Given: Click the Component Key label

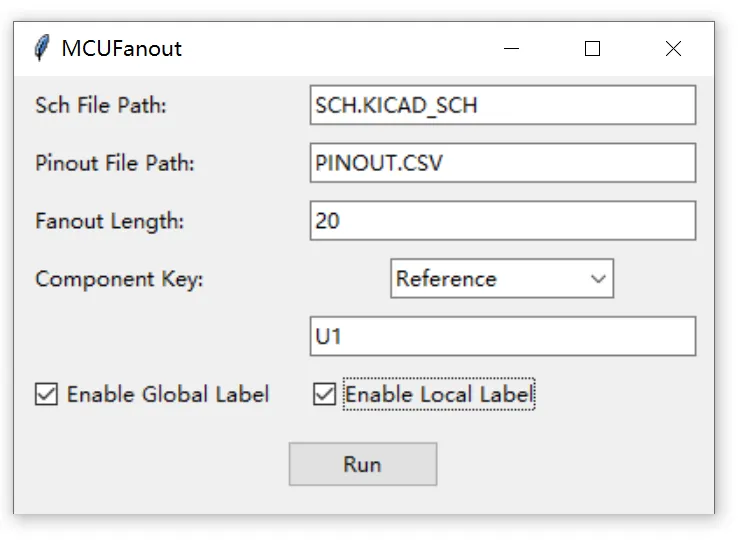Looking at the screenshot, I should tap(119, 279).
